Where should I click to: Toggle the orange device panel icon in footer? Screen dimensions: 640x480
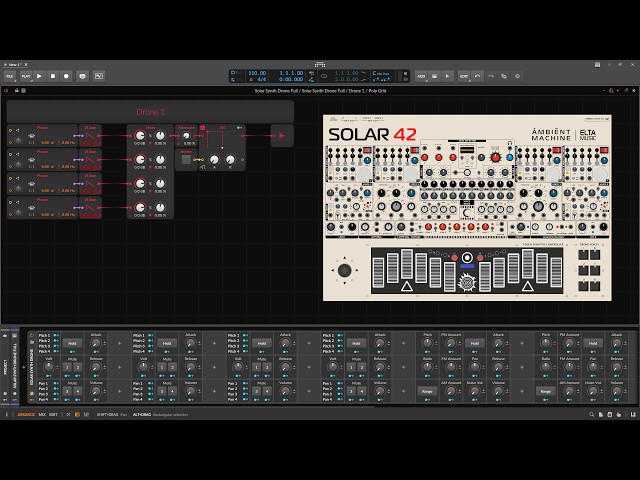77,415
